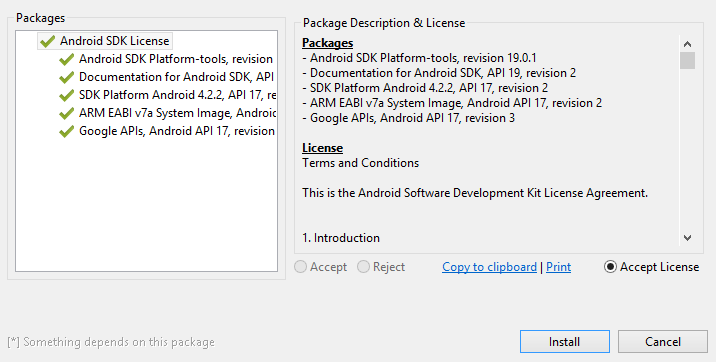Image resolution: width=716 pixels, height=362 pixels.
Task: Click checkmark icon next to Android SDK Platform-tools
Action: pos(67,59)
